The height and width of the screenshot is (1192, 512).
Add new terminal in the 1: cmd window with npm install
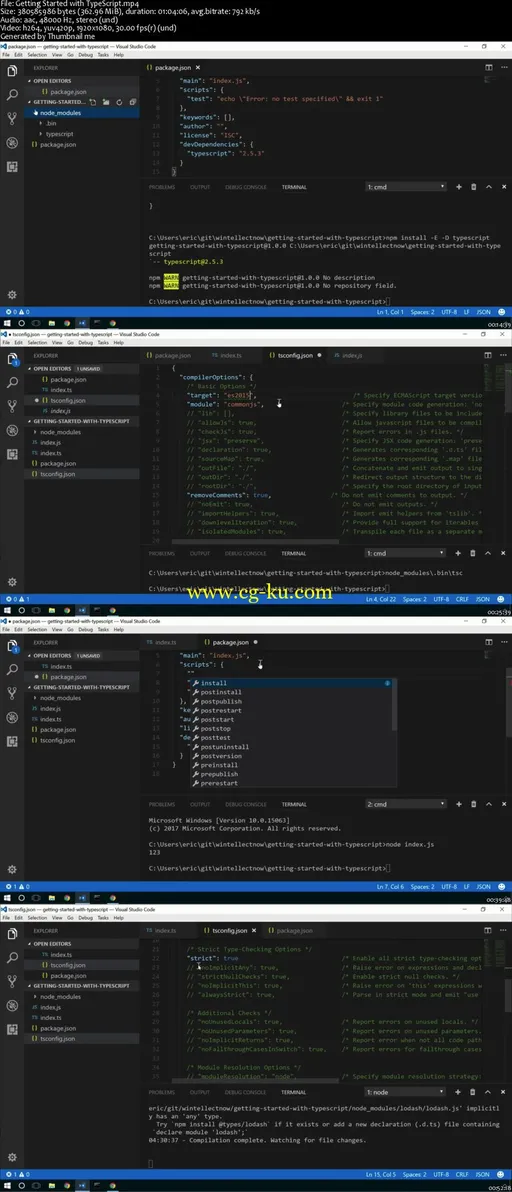[460, 186]
